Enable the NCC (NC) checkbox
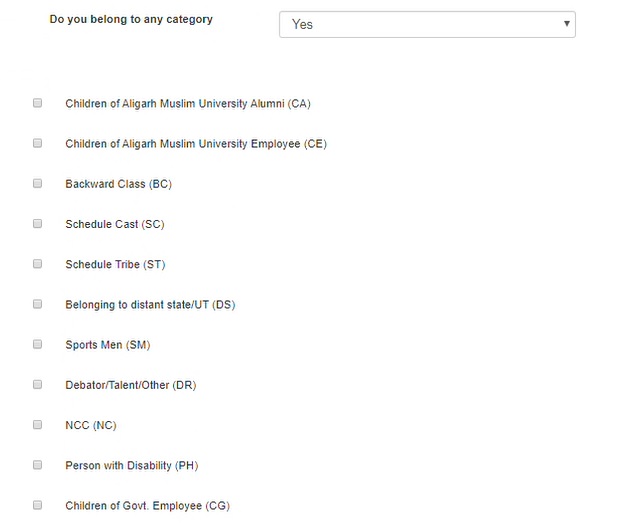617x523 pixels. (x=38, y=424)
